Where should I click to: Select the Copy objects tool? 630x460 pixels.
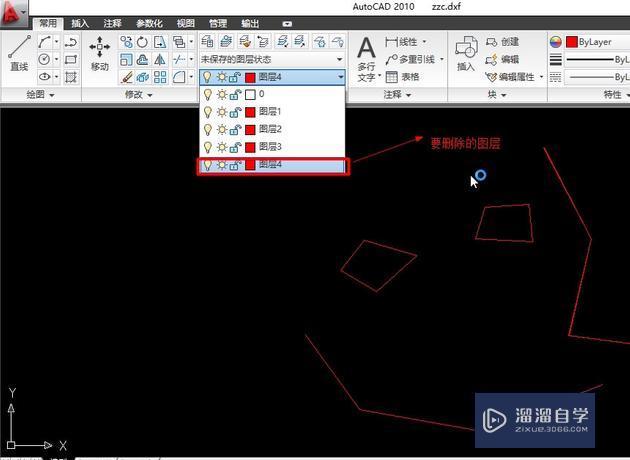click(126, 42)
